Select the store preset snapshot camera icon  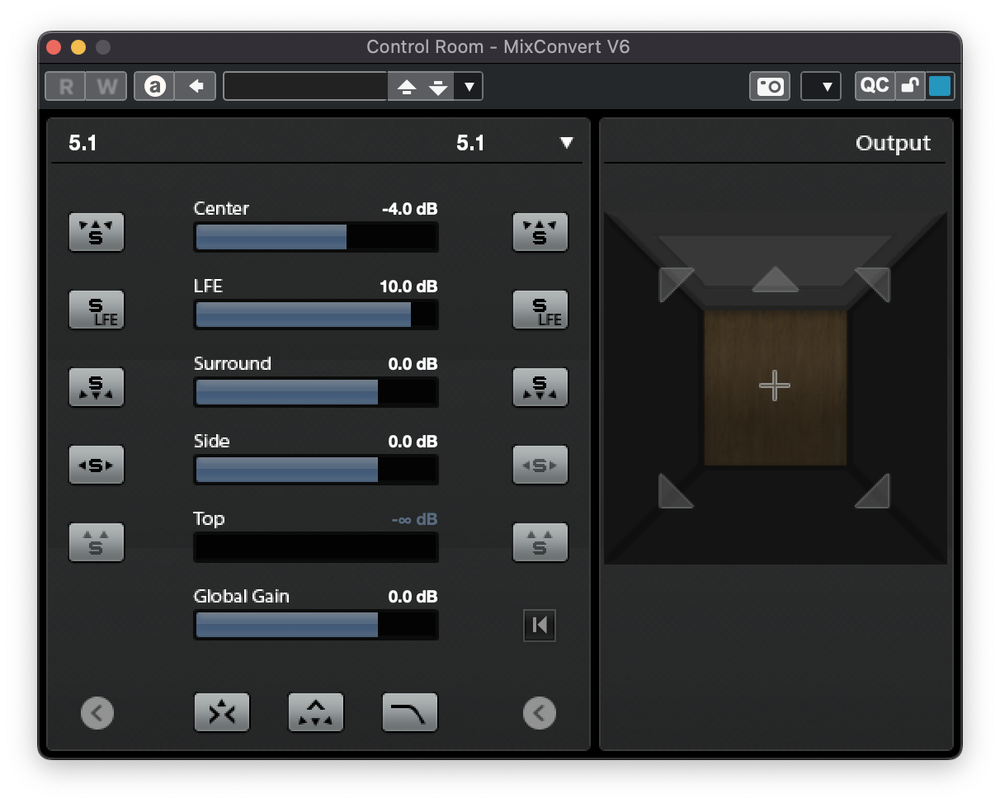point(769,86)
